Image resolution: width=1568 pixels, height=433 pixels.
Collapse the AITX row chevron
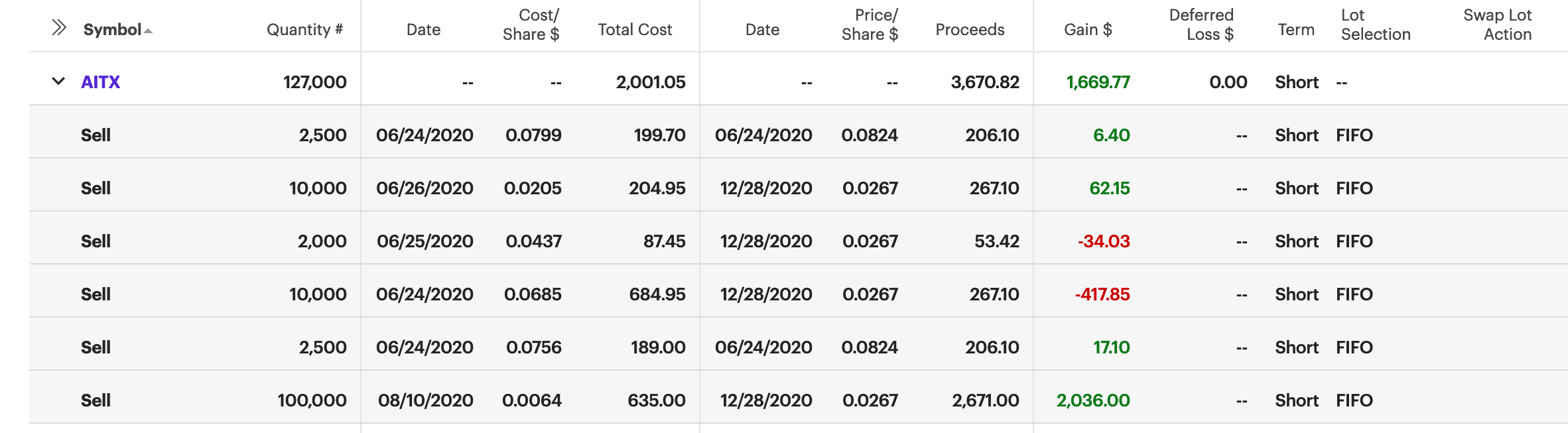click(x=58, y=82)
